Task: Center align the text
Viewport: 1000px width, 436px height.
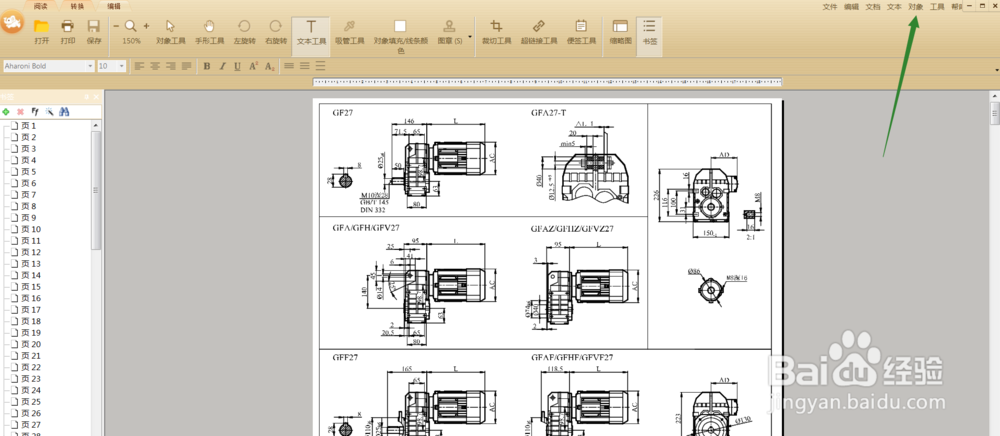Action: point(155,66)
